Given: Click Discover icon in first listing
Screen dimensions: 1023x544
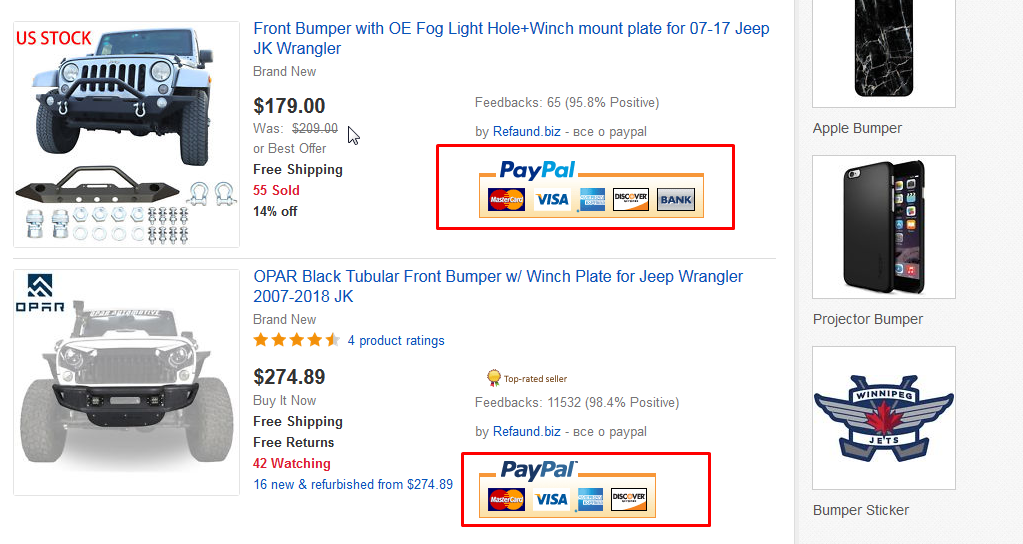Looking at the screenshot, I should pyautogui.click(x=631, y=199).
